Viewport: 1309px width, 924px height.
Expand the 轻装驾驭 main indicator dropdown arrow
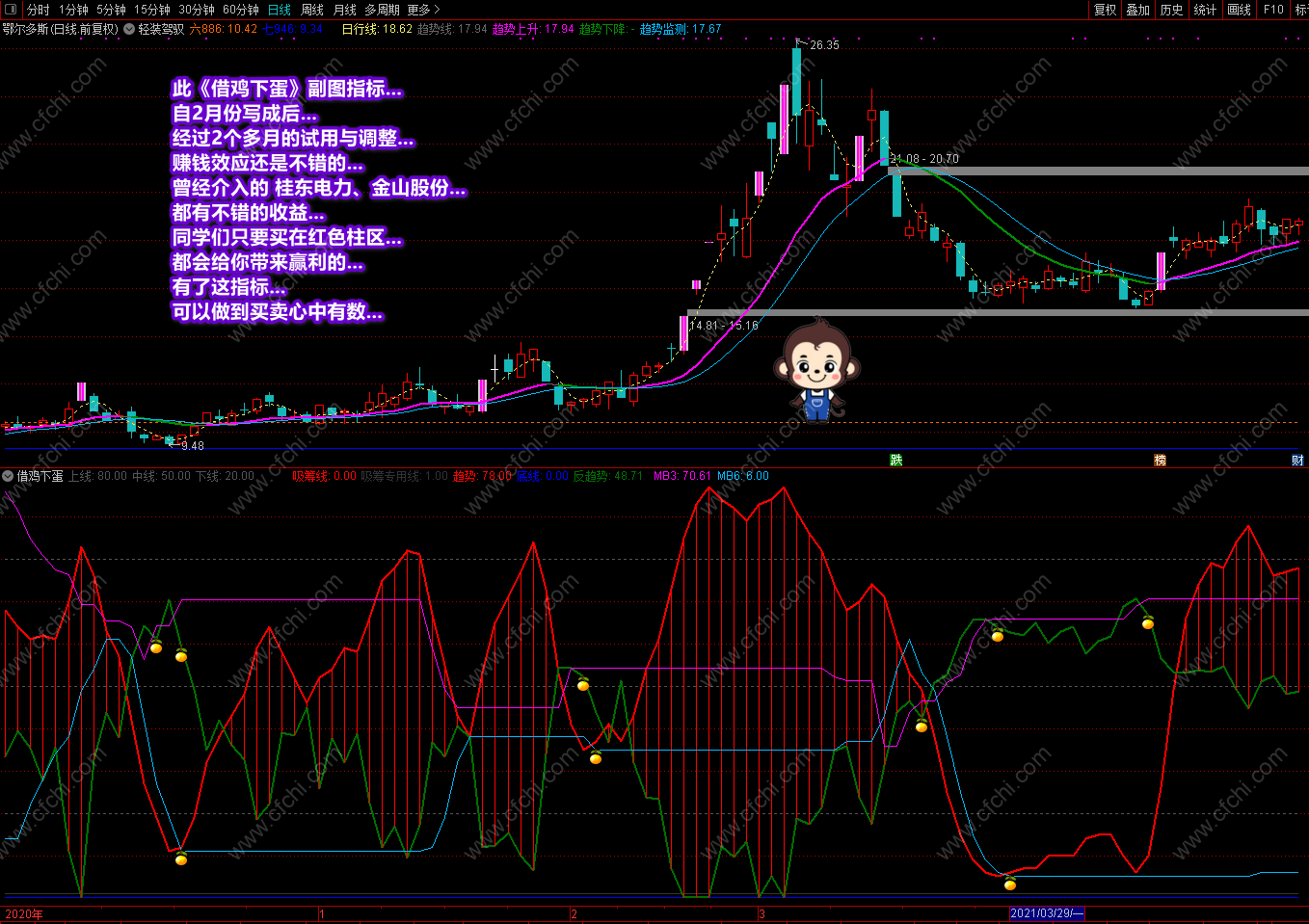(129, 29)
